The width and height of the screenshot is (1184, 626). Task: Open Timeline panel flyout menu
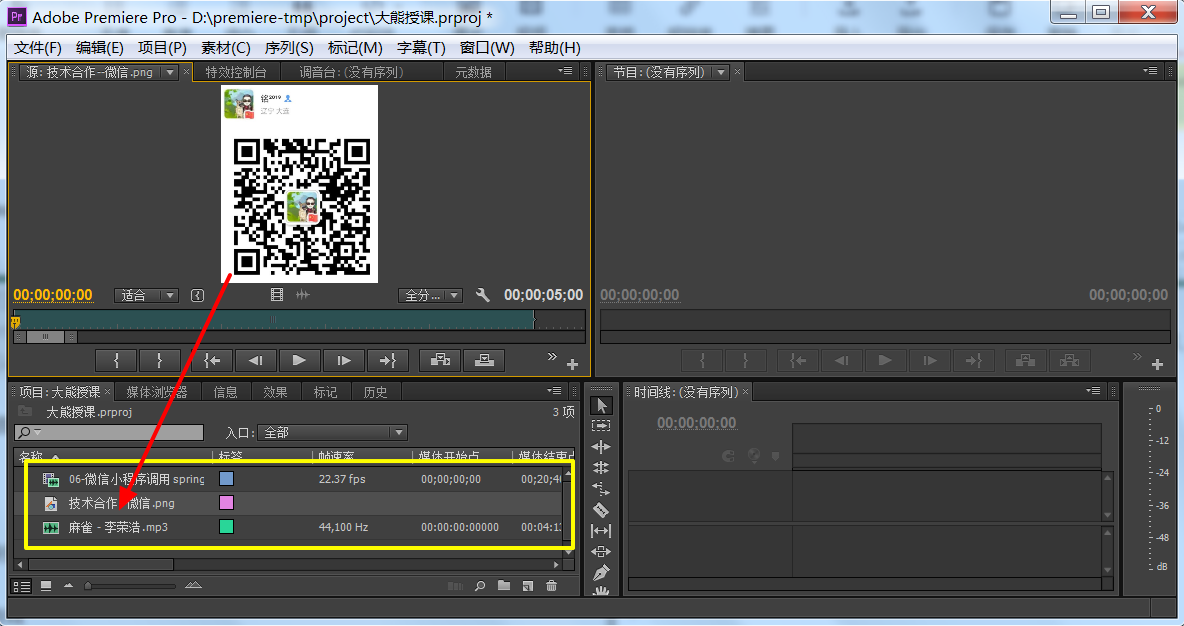click(1093, 391)
